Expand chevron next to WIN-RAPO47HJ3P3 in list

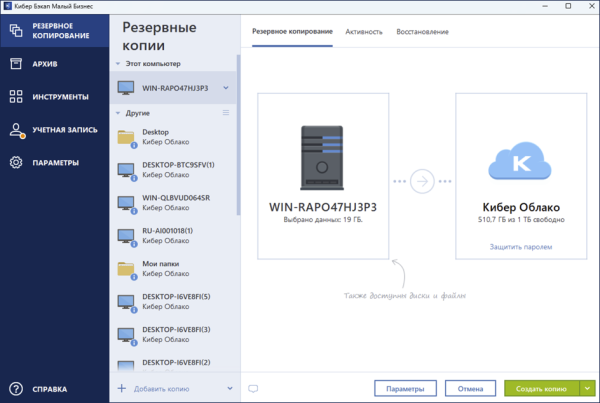click(x=226, y=88)
